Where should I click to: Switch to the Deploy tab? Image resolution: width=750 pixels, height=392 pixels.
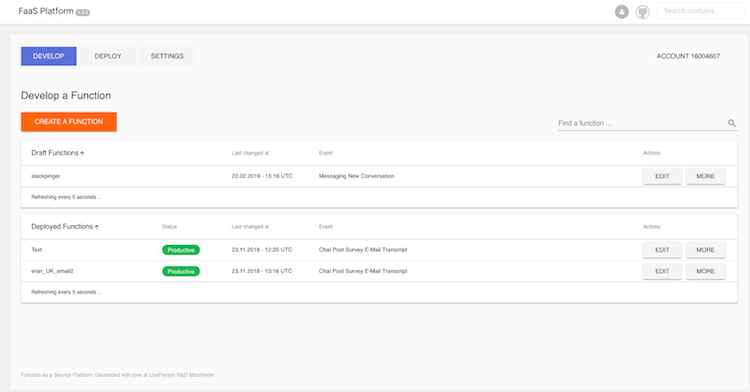[108, 56]
